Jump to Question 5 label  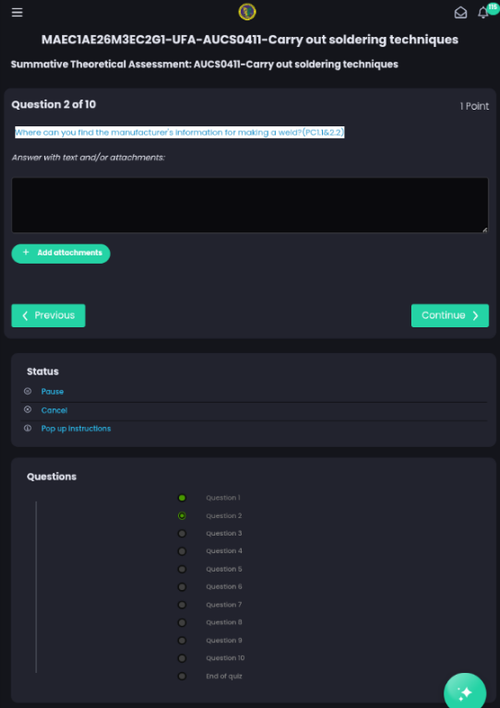point(224,569)
